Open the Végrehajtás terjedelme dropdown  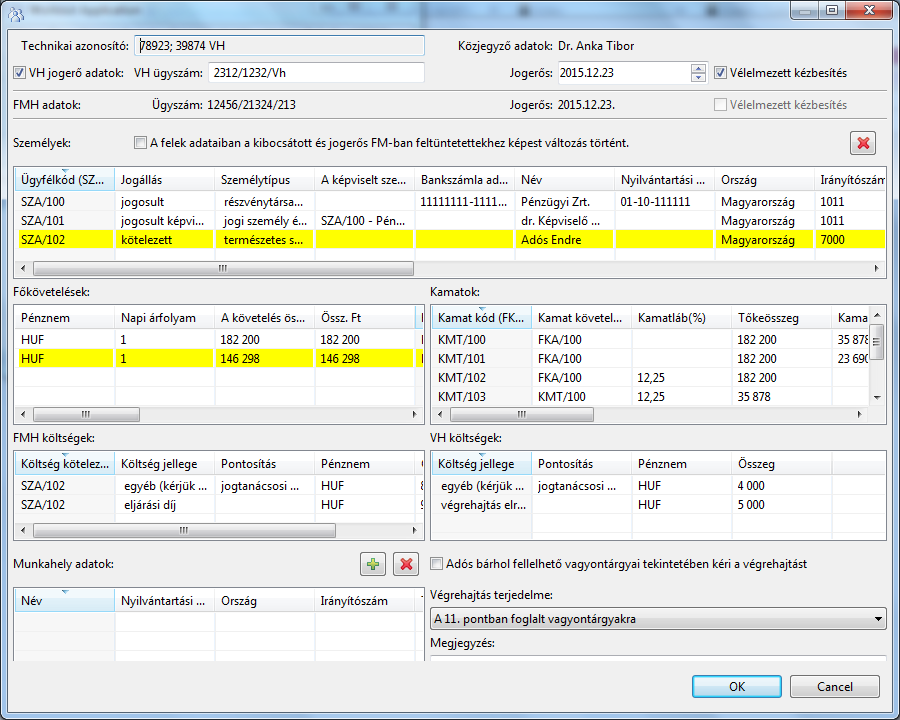pos(877,619)
